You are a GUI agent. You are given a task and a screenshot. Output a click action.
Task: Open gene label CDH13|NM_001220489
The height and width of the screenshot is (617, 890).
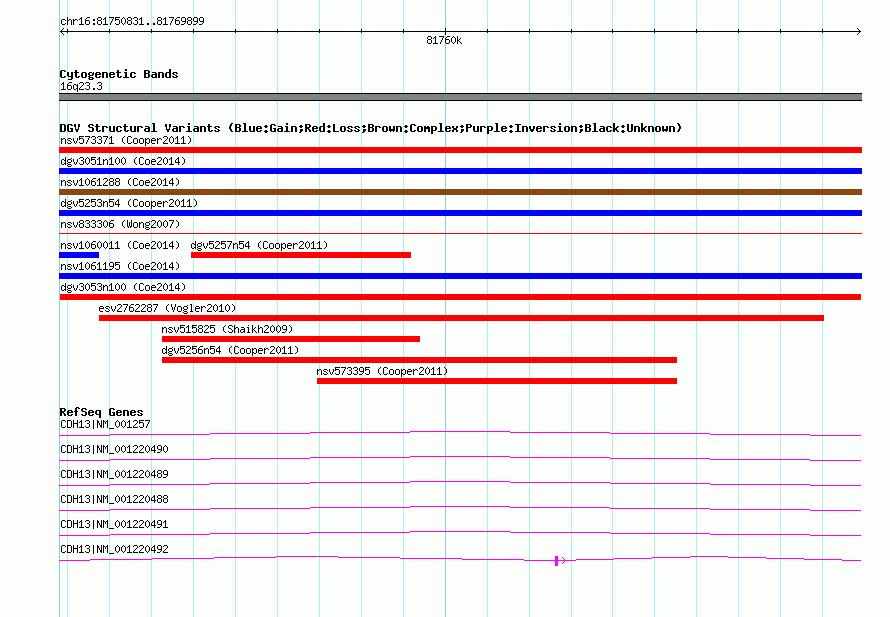(x=114, y=475)
